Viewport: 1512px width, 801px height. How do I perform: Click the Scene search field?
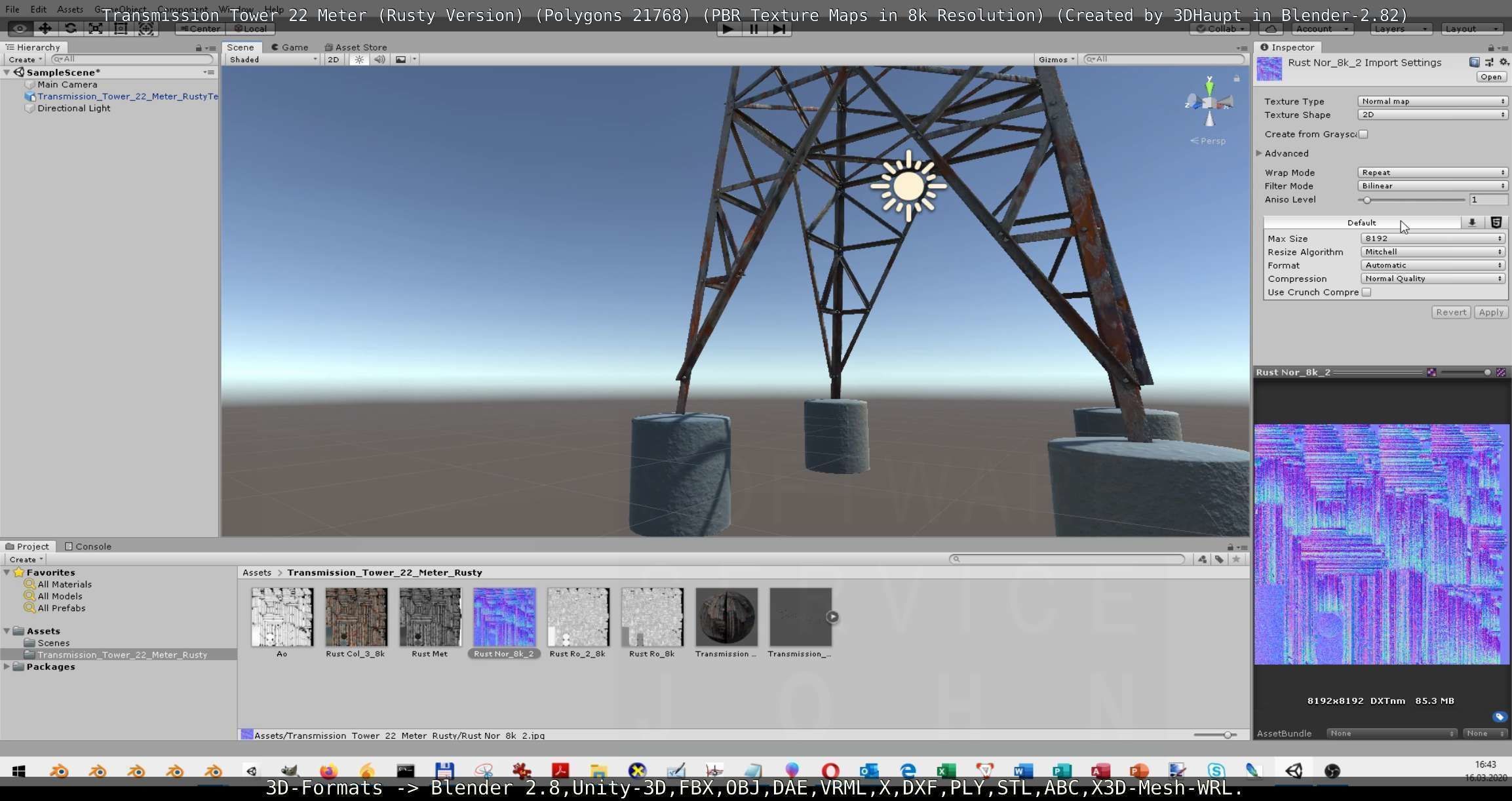click(x=1164, y=59)
